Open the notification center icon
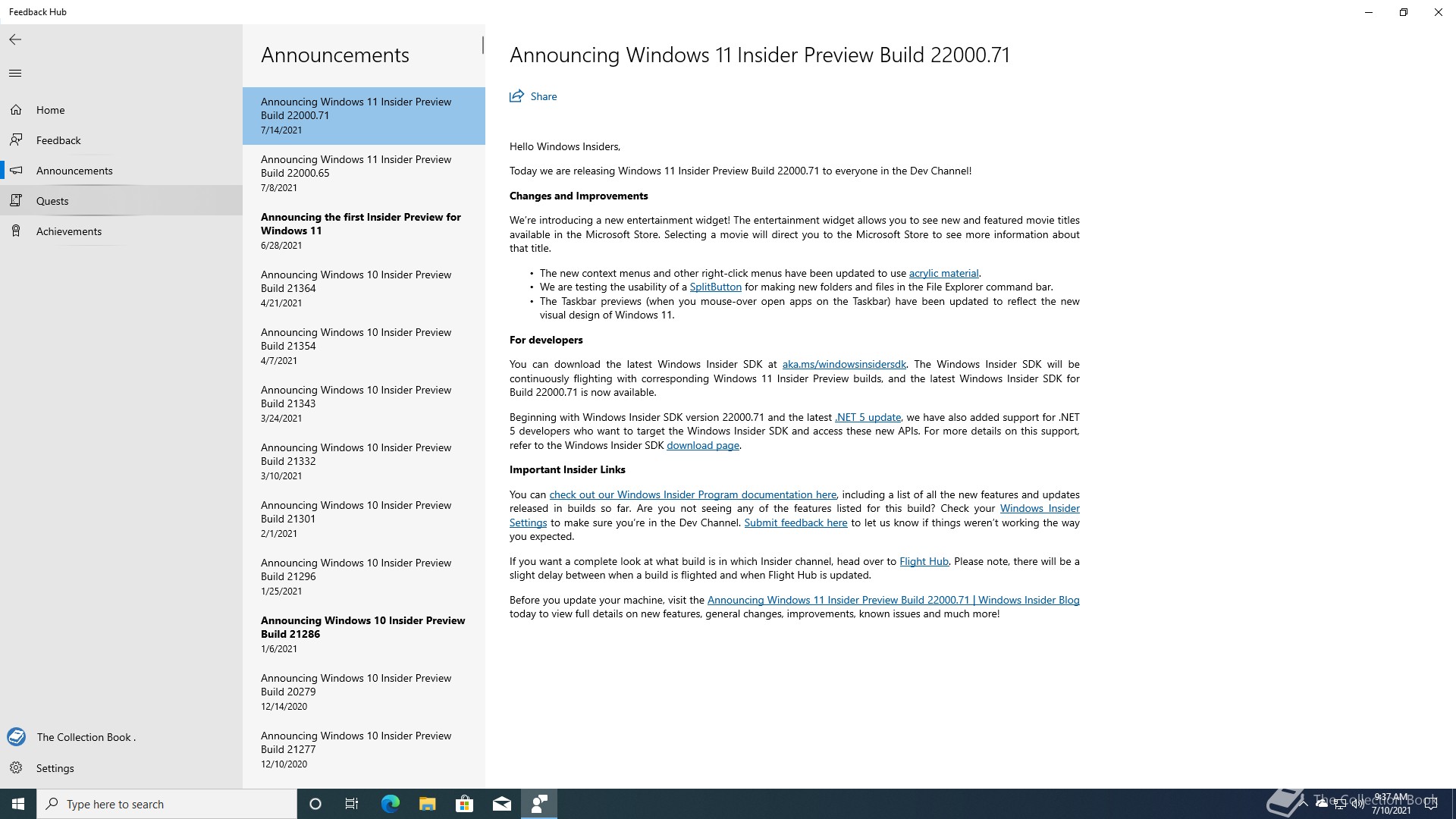The height and width of the screenshot is (819, 1456). (x=1431, y=804)
